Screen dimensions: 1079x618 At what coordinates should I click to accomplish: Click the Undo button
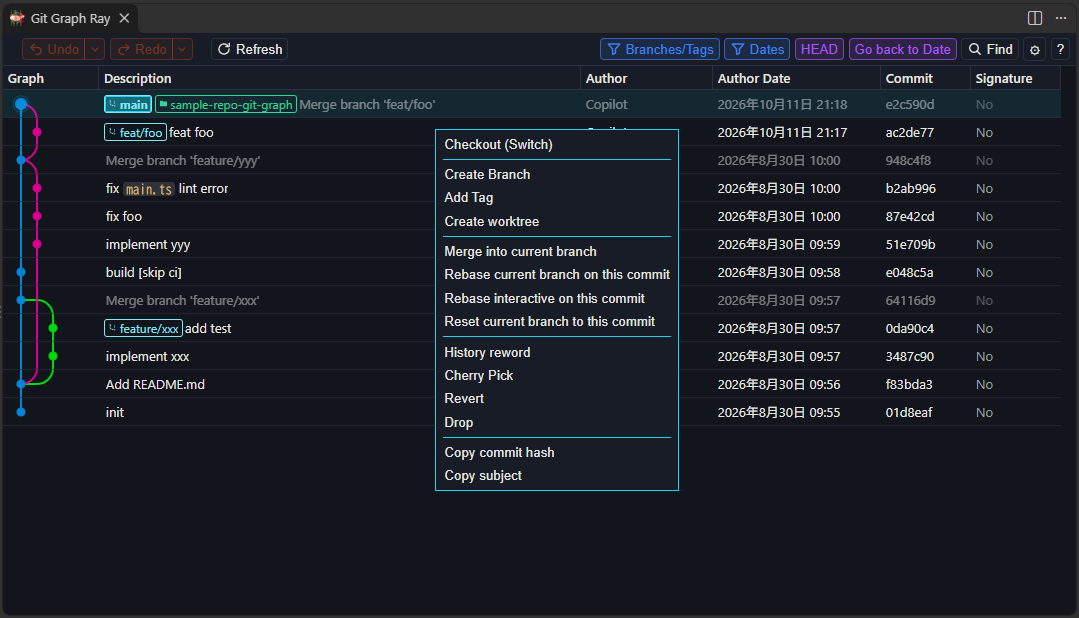click(x=54, y=50)
